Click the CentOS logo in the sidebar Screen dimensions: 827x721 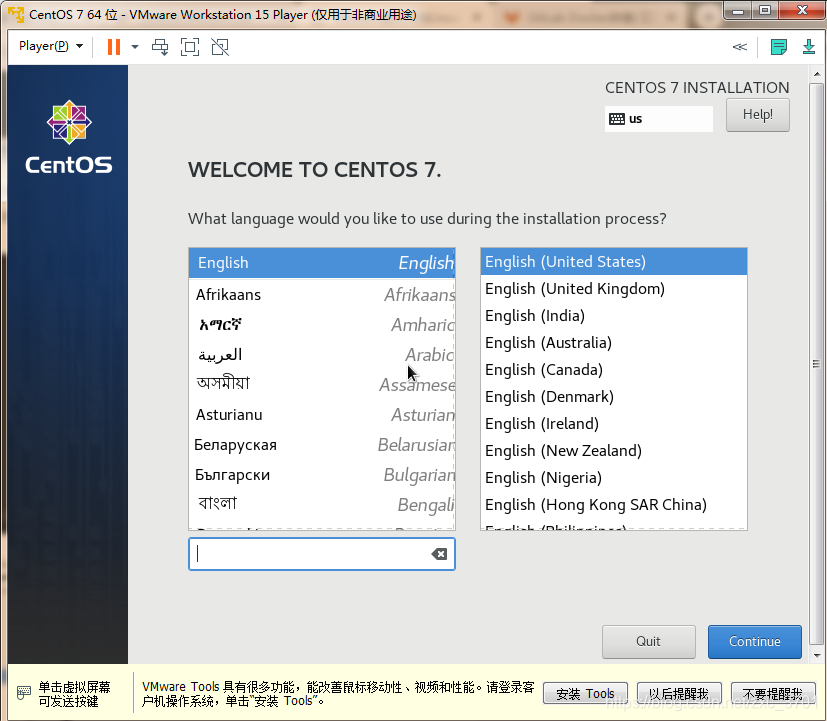pos(69,137)
